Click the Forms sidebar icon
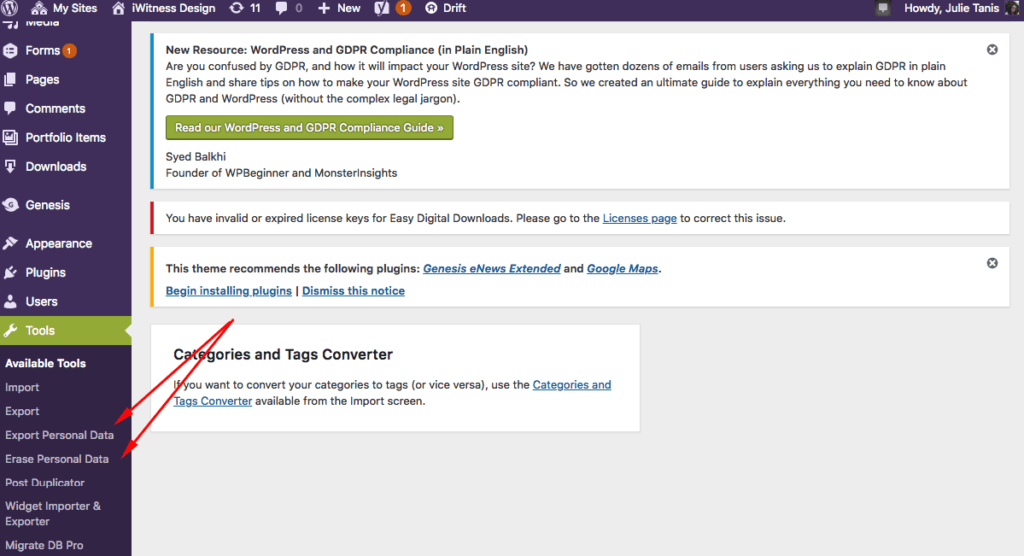 (x=10, y=50)
